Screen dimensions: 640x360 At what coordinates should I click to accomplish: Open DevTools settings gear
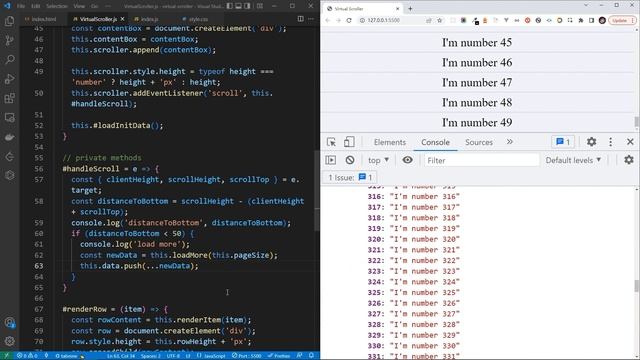click(591, 142)
